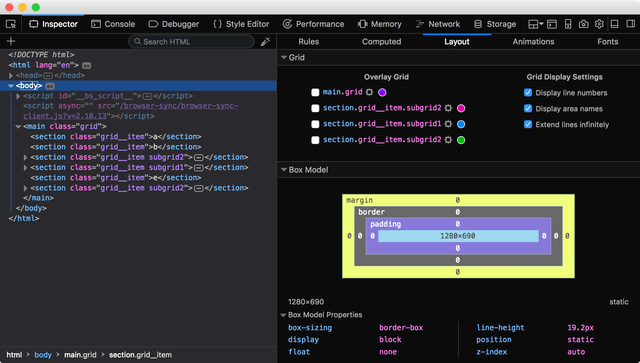This screenshot has height=363, width=640.
Task: Collapse the Box Model section
Action: (284, 169)
